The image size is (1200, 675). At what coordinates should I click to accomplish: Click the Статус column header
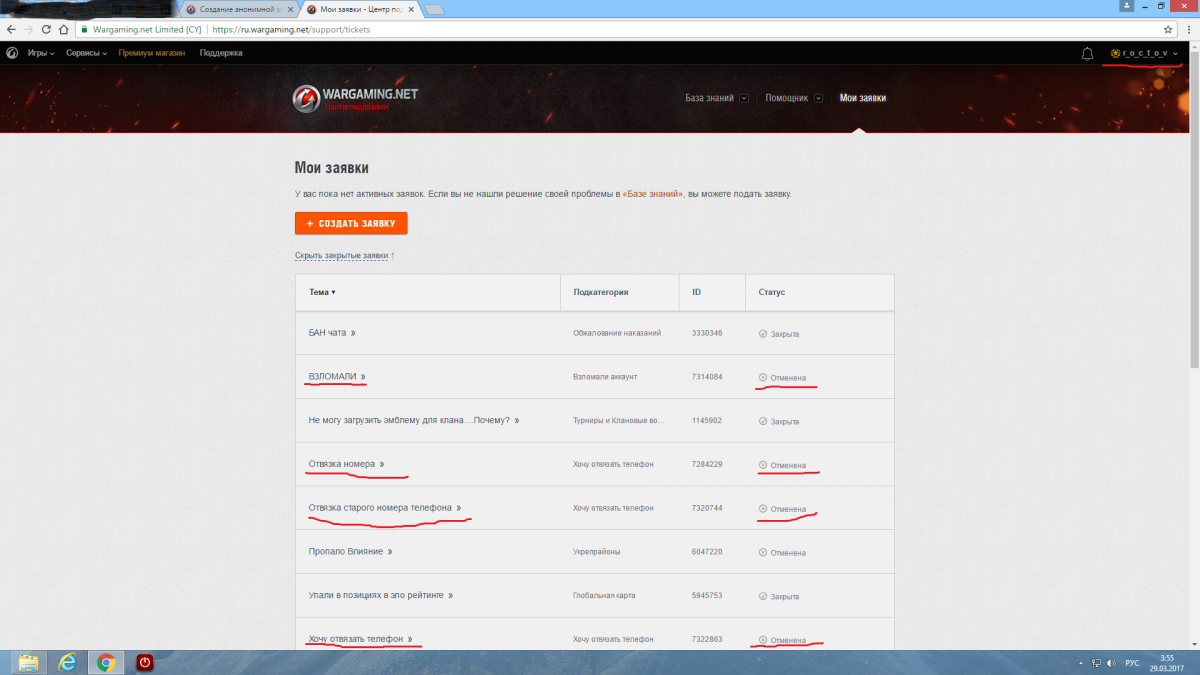pos(772,292)
